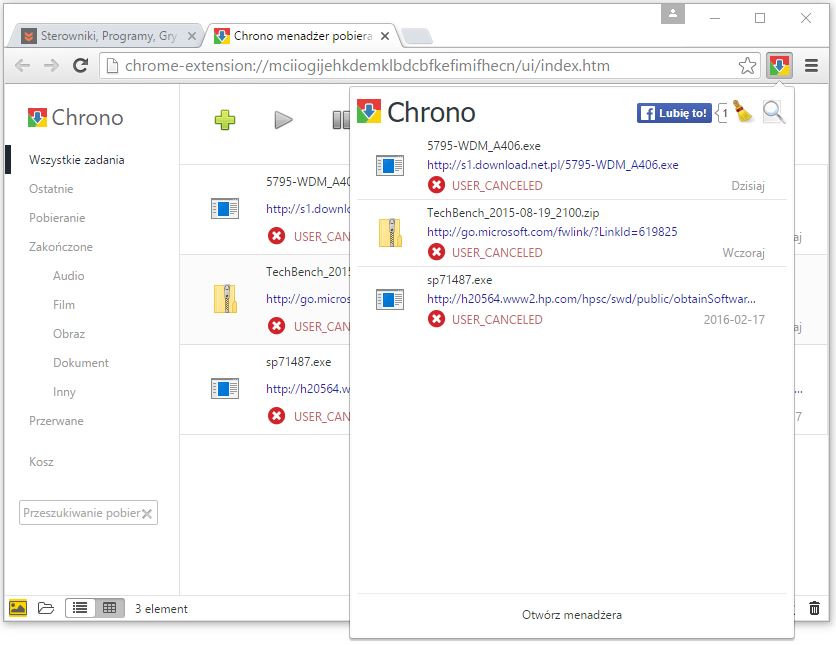Click the open folder icon in status bar
Image resolution: width=836 pixels, height=645 pixels.
click(x=46, y=608)
